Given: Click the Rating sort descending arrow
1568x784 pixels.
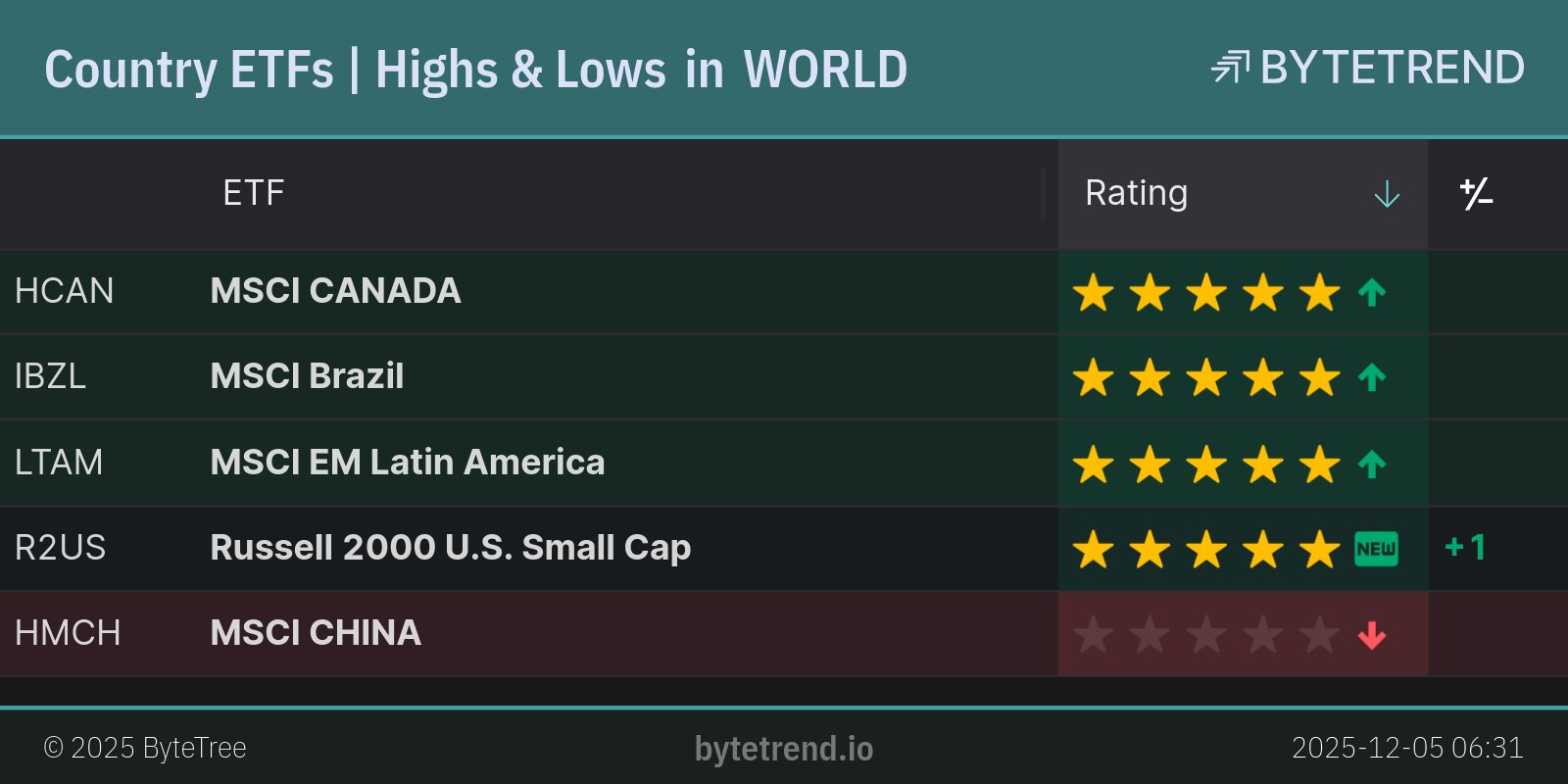Looking at the screenshot, I should coord(1387,194).
